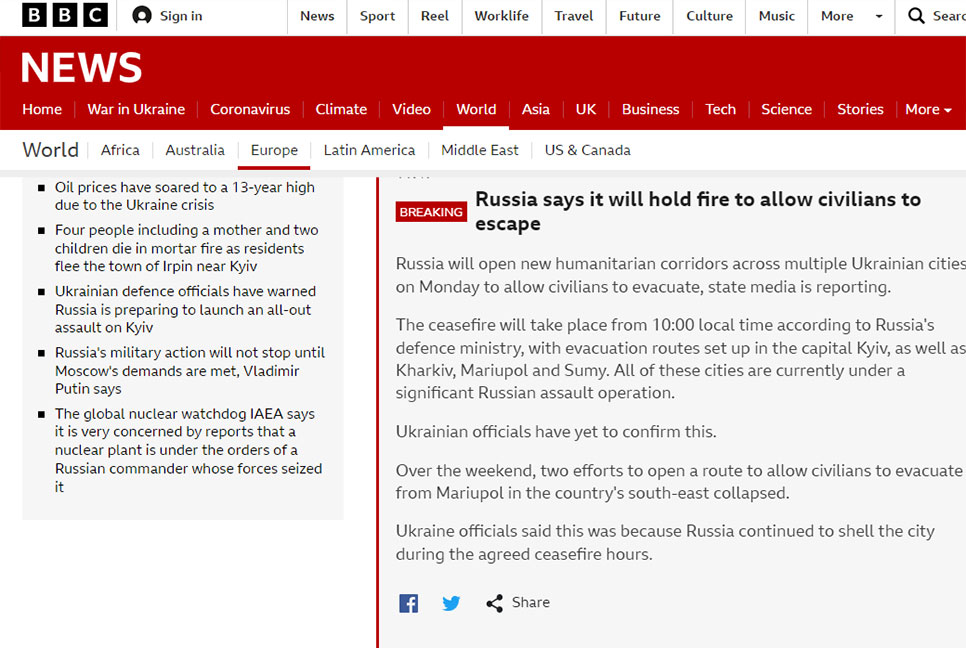Open the Worklife section
This screenshot has height=648, width=966.
tap(501, 16)
